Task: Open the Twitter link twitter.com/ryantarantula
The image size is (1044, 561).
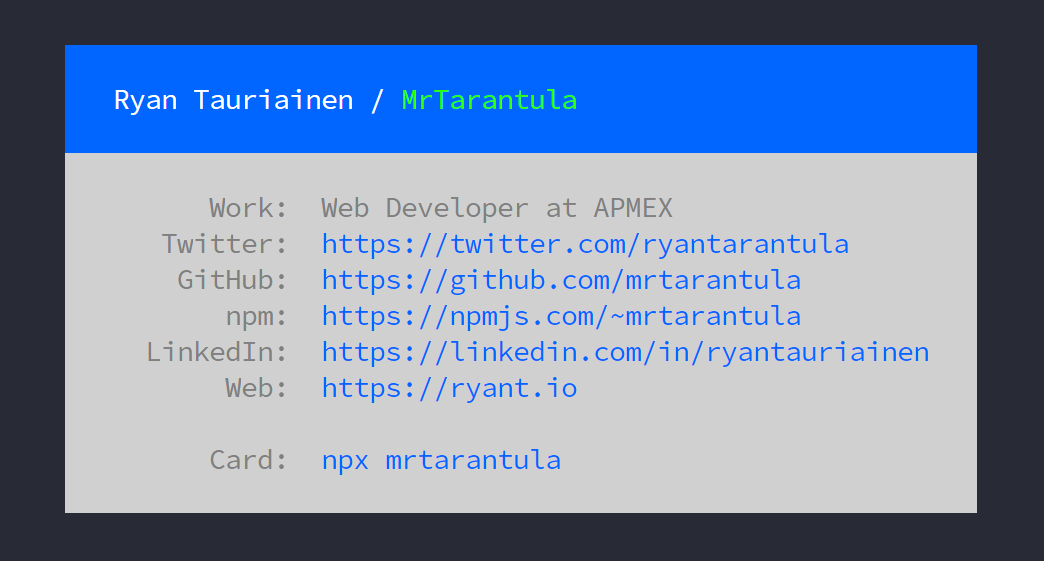Action: tap(585, 244)
